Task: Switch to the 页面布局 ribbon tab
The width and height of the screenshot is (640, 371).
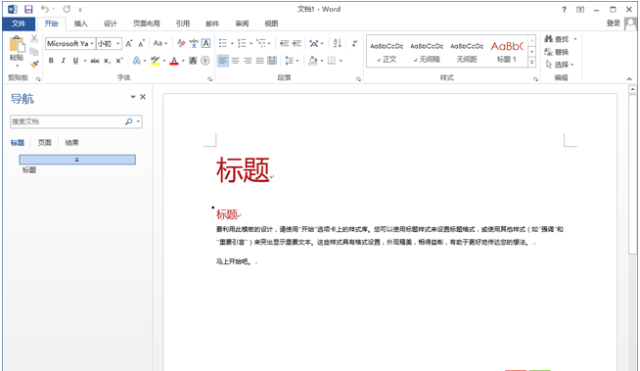Action: tap(147, 24)
